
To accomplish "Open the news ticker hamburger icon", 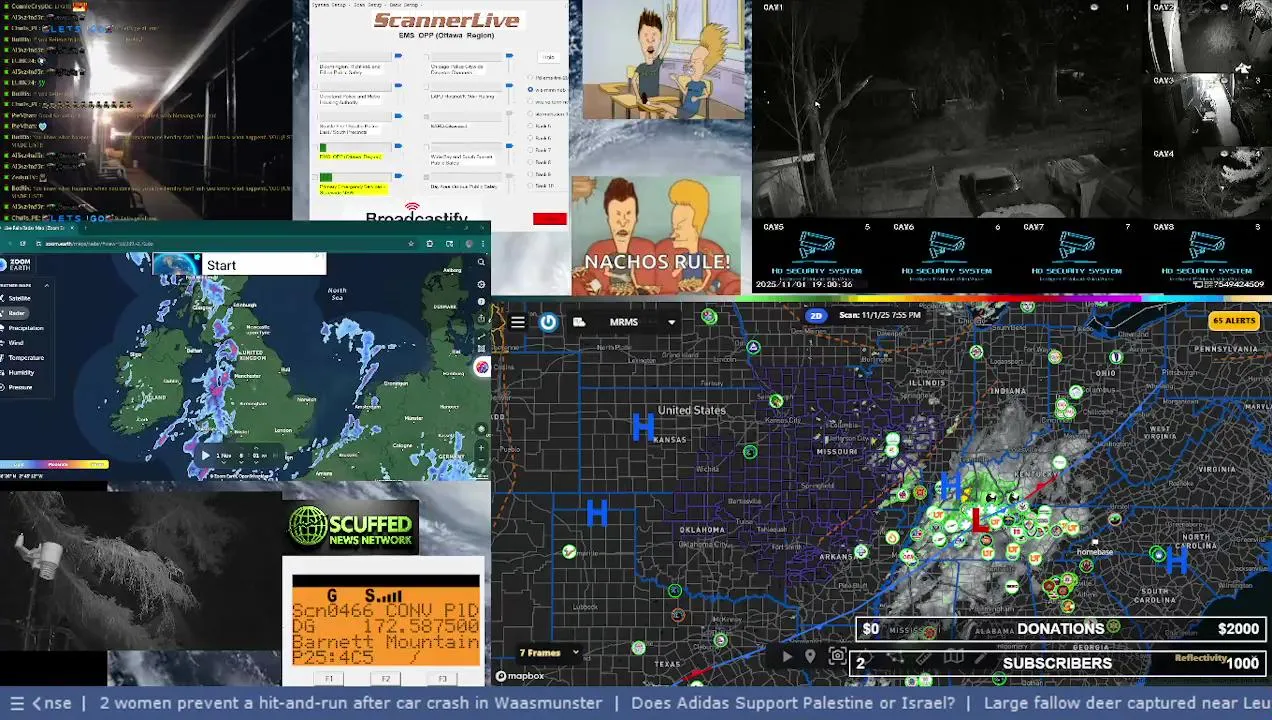I will 16,703.
